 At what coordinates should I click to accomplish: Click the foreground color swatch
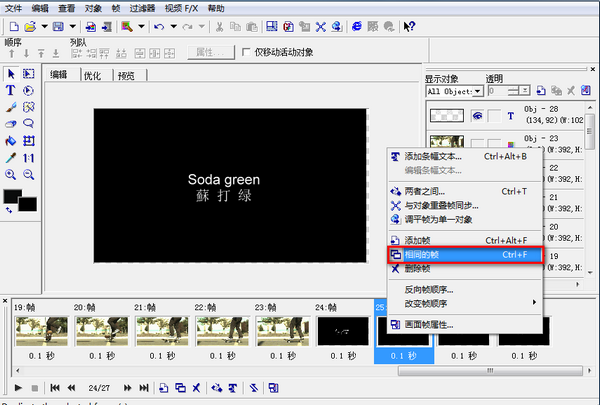tap(11, 196)
